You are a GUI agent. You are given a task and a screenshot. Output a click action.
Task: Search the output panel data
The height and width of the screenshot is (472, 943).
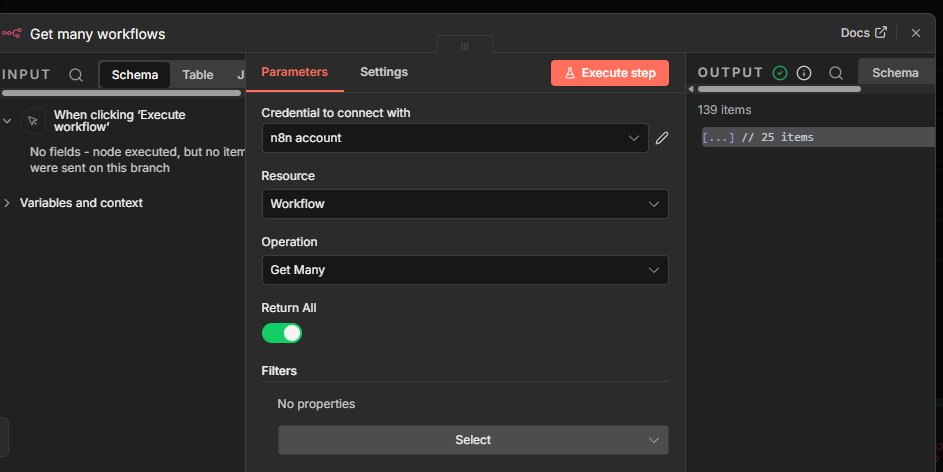click(x=836, y=73)
